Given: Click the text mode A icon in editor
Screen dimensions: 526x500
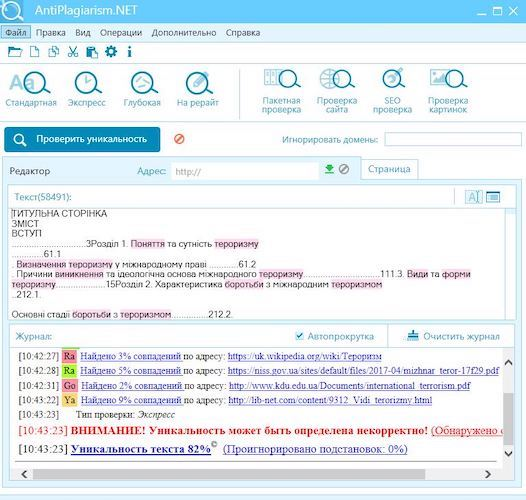Looking at the screenshot, I should 474,197.
